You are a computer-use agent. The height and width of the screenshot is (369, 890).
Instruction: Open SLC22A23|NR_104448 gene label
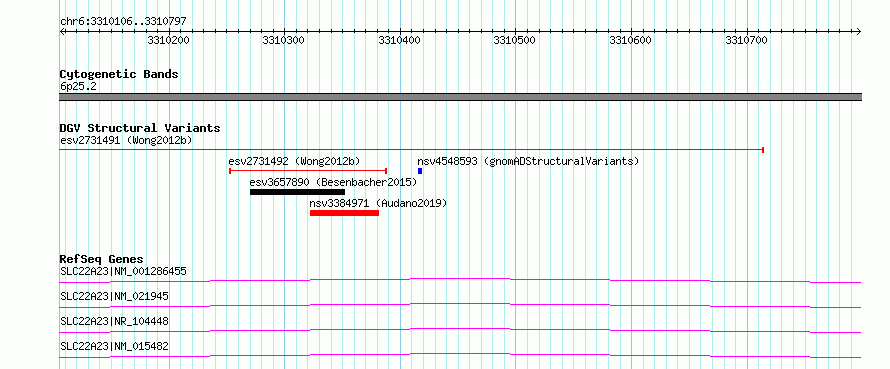tap(114, 321)
